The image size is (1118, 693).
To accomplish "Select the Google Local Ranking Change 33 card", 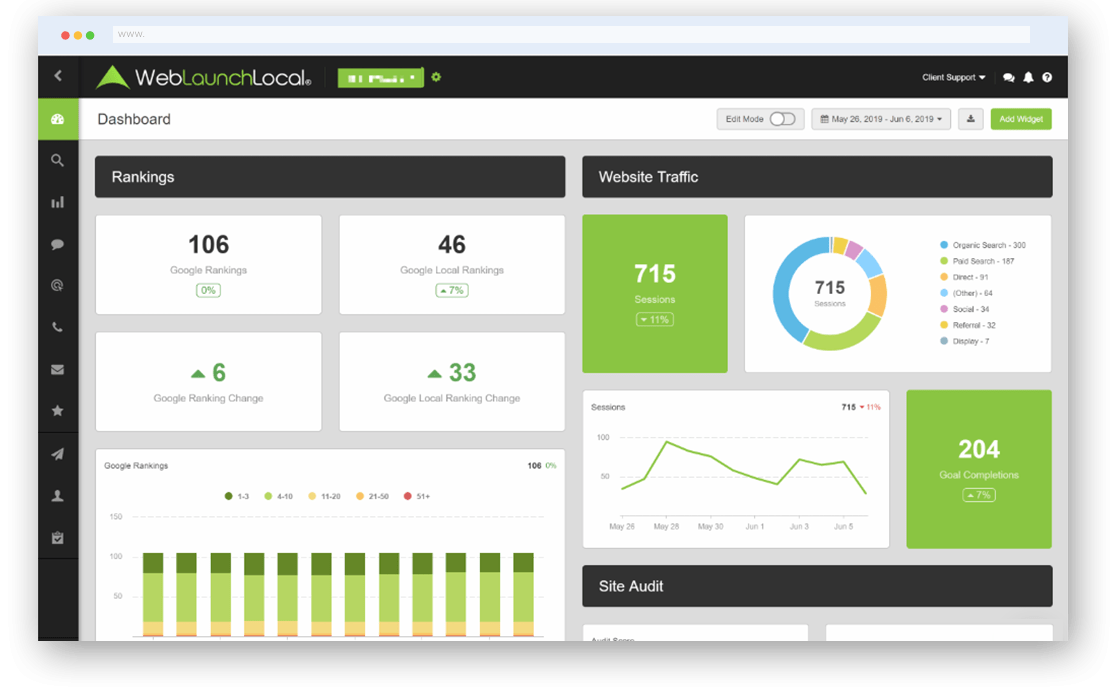I will (x=452, y=381).
